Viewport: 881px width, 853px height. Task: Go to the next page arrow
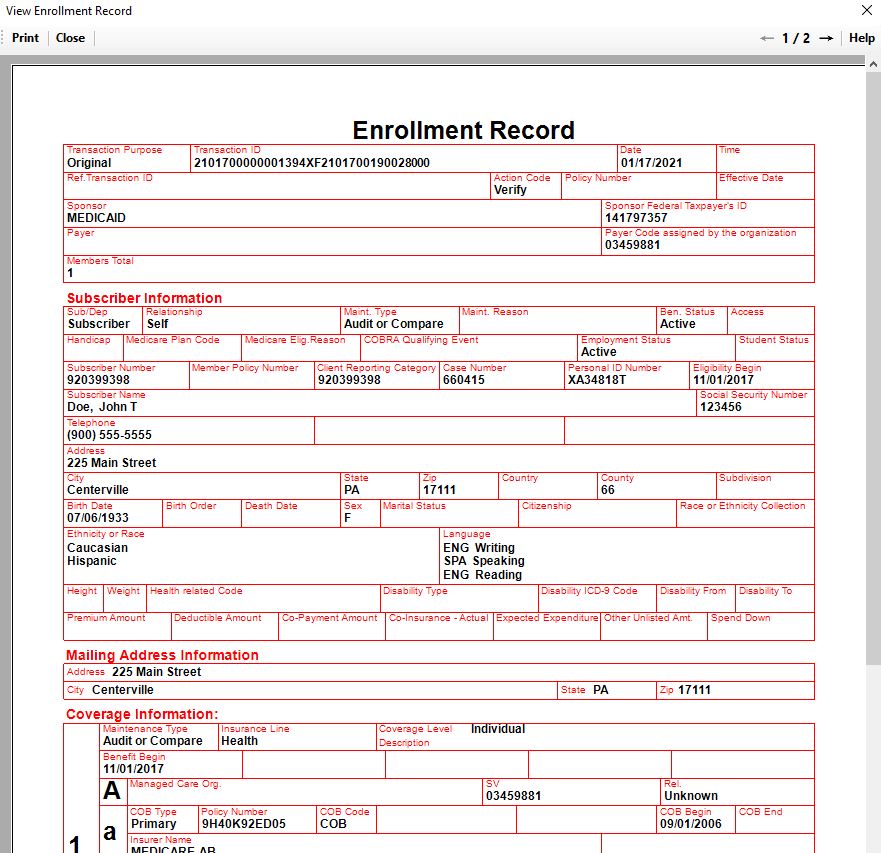tap(826, 38)
